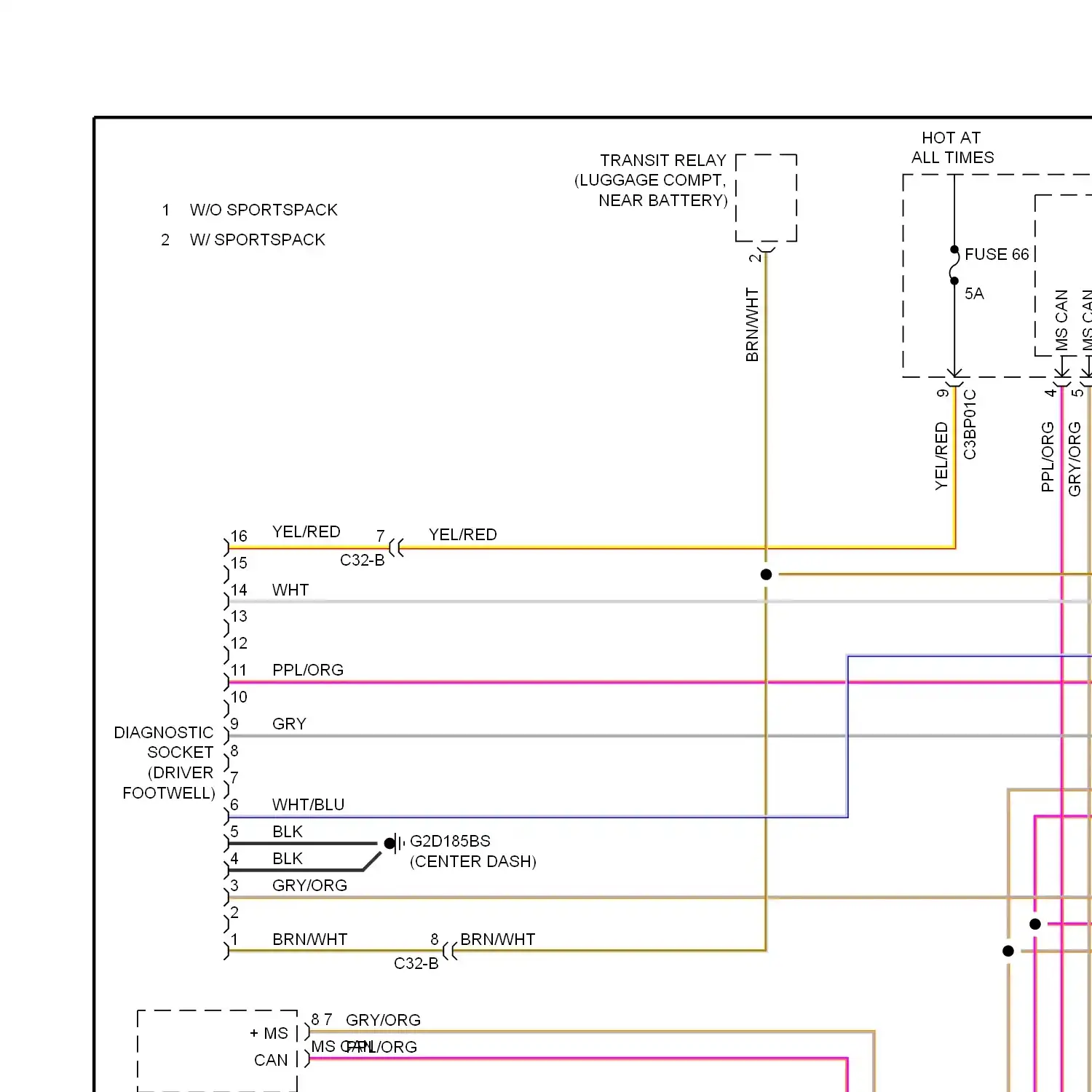Select the 5A fuse rating text
Screen dimensions: 1092x1092
click(x=974, y=293)
